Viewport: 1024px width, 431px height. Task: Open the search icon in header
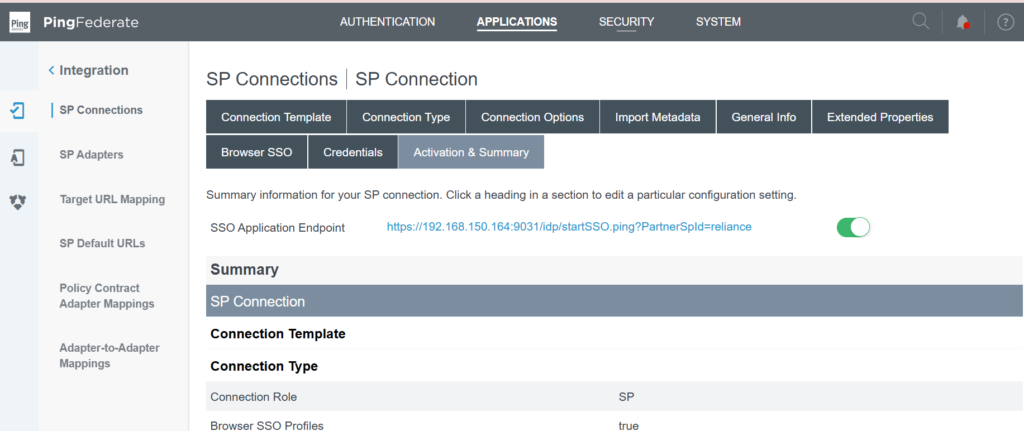921,22
